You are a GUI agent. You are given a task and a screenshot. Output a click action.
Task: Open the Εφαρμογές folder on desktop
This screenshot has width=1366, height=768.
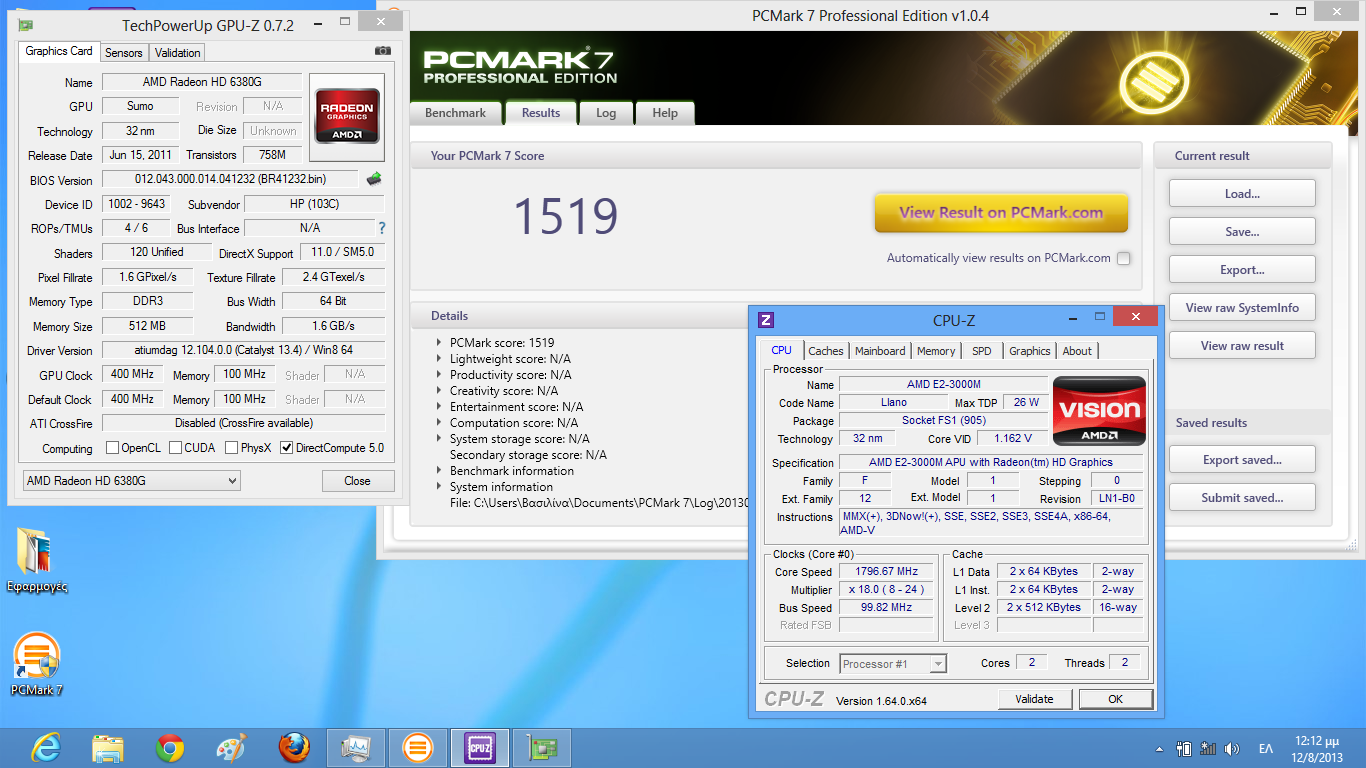point(36,560)
